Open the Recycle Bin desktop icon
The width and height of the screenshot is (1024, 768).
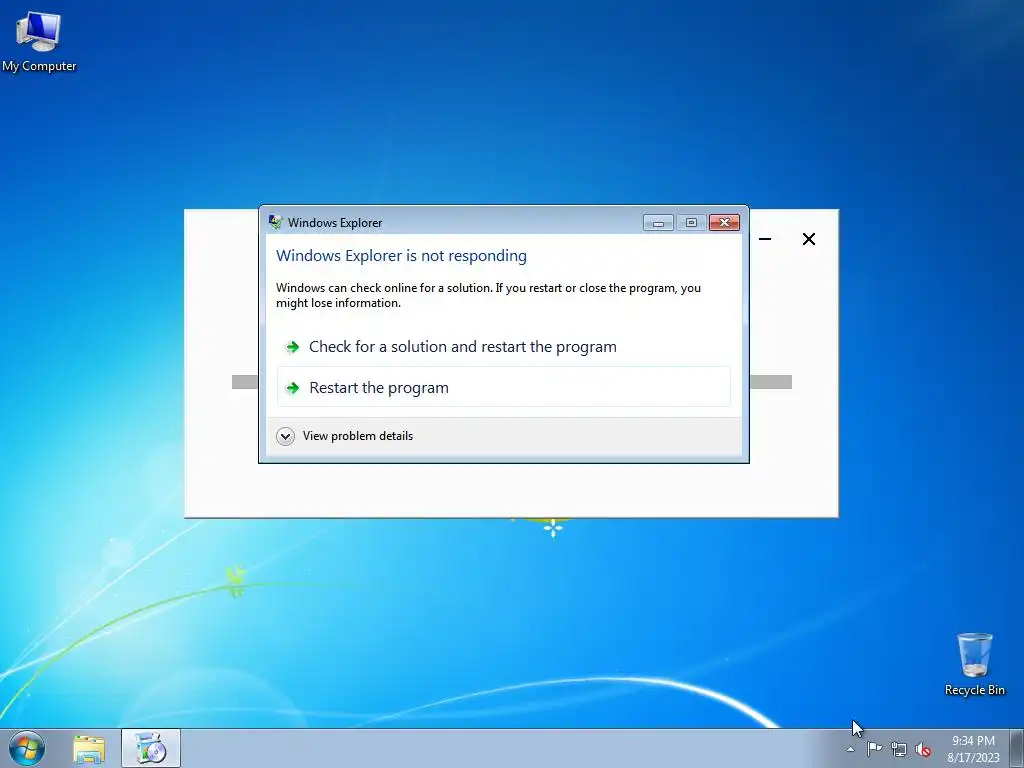(x=974, y=664)
